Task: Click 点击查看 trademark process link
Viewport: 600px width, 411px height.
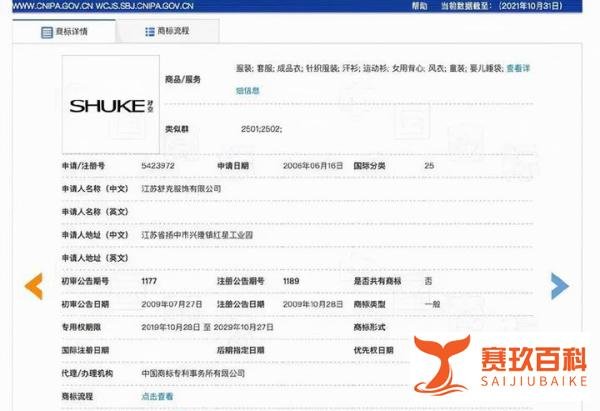Action: pyautogui.click(x=157, y=396)
